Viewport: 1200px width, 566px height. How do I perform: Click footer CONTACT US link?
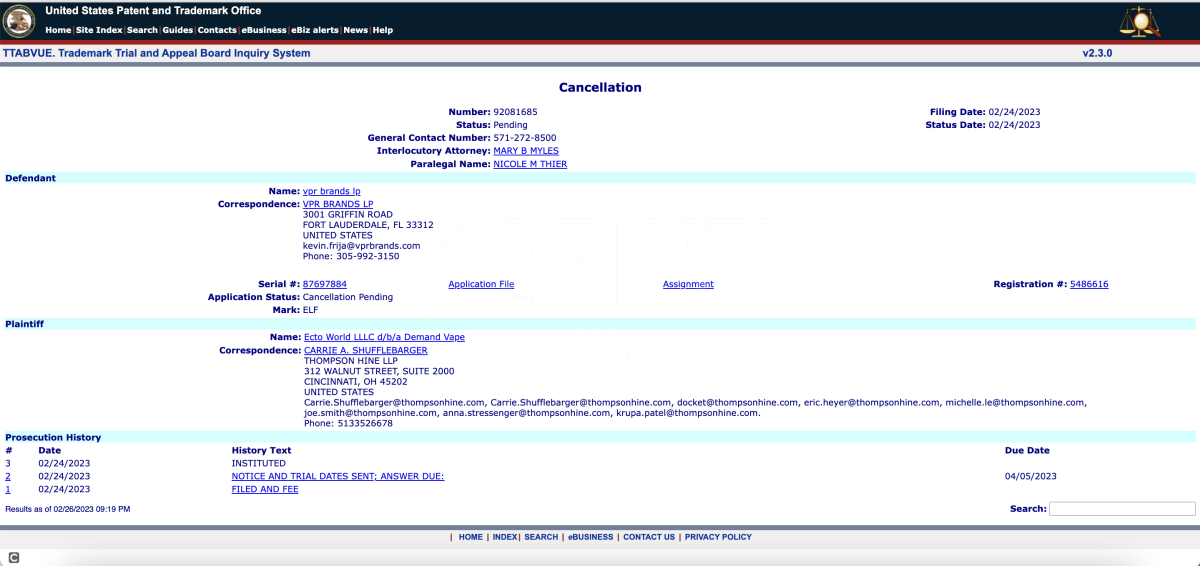tap(649, 537)
